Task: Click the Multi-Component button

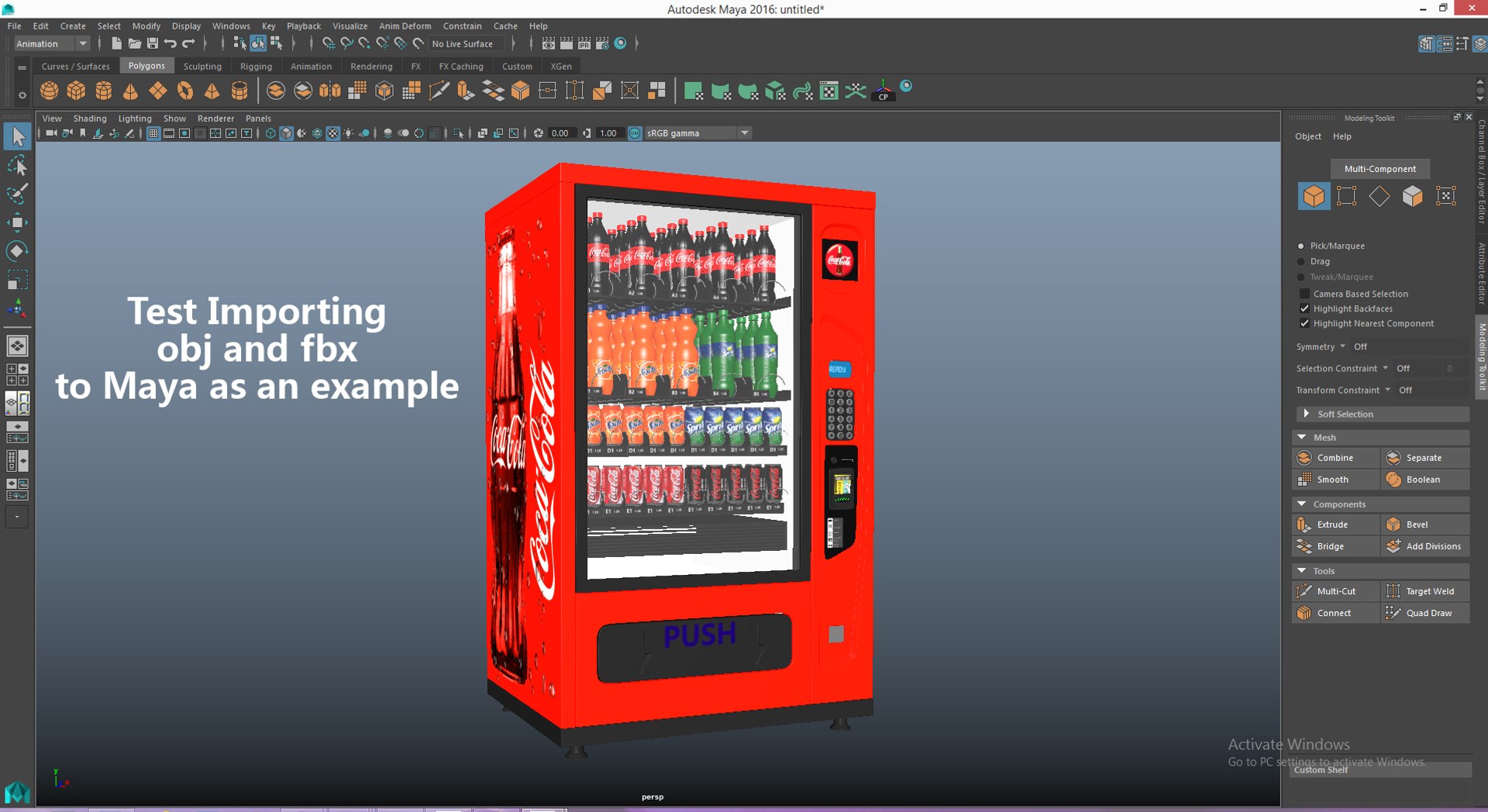Action: click(x=1380, y=169)
